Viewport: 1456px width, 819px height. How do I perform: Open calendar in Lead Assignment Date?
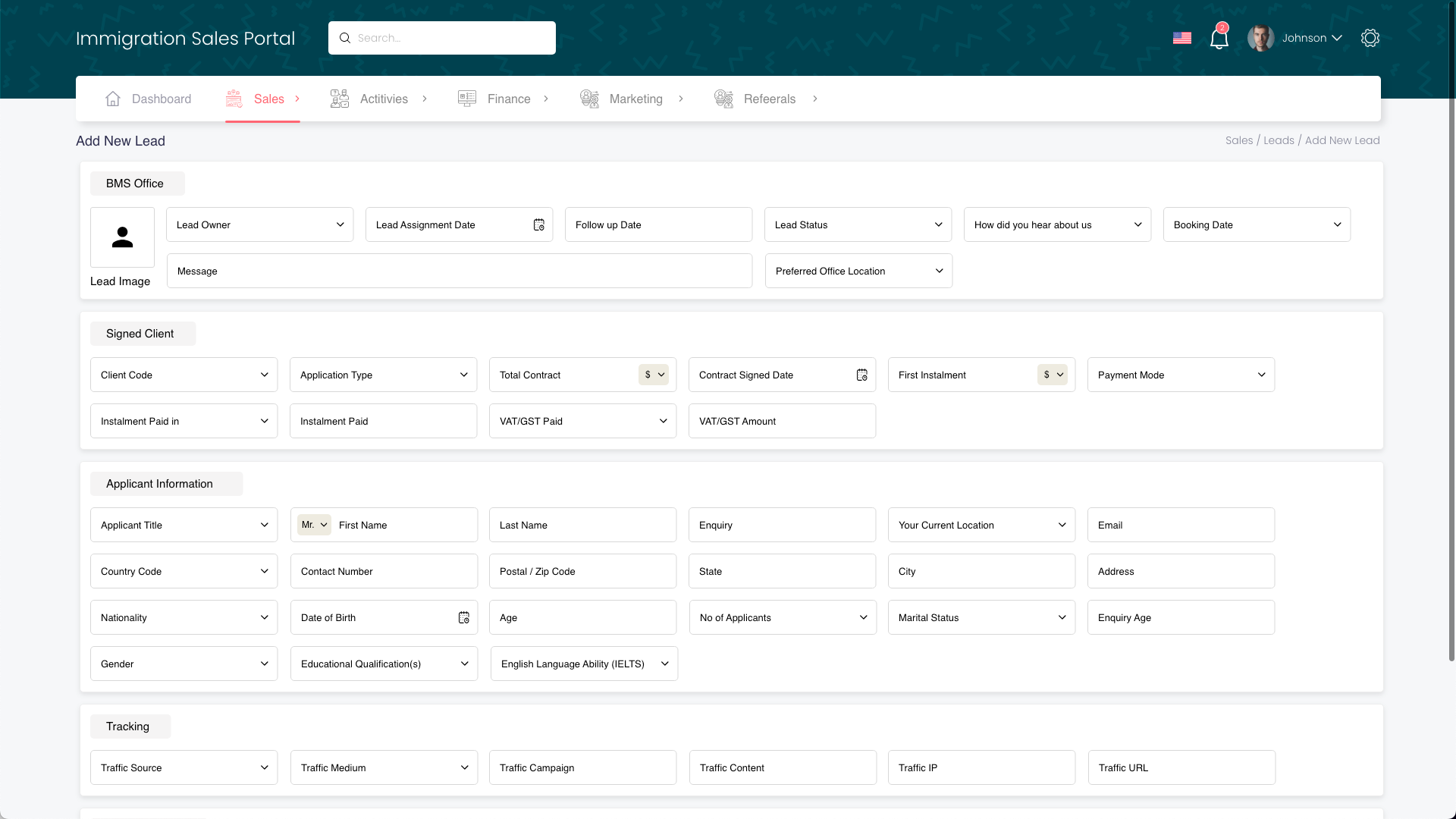[x=538, y=224]
